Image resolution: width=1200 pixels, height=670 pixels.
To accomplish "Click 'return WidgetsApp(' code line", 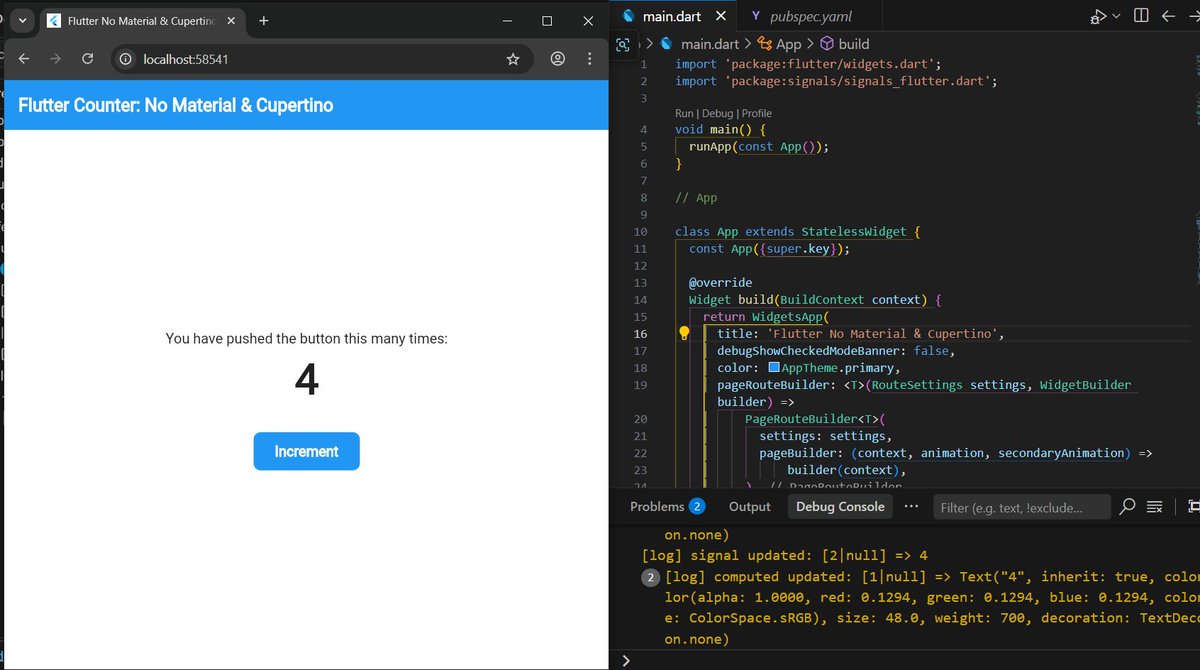I will (767, 317).
